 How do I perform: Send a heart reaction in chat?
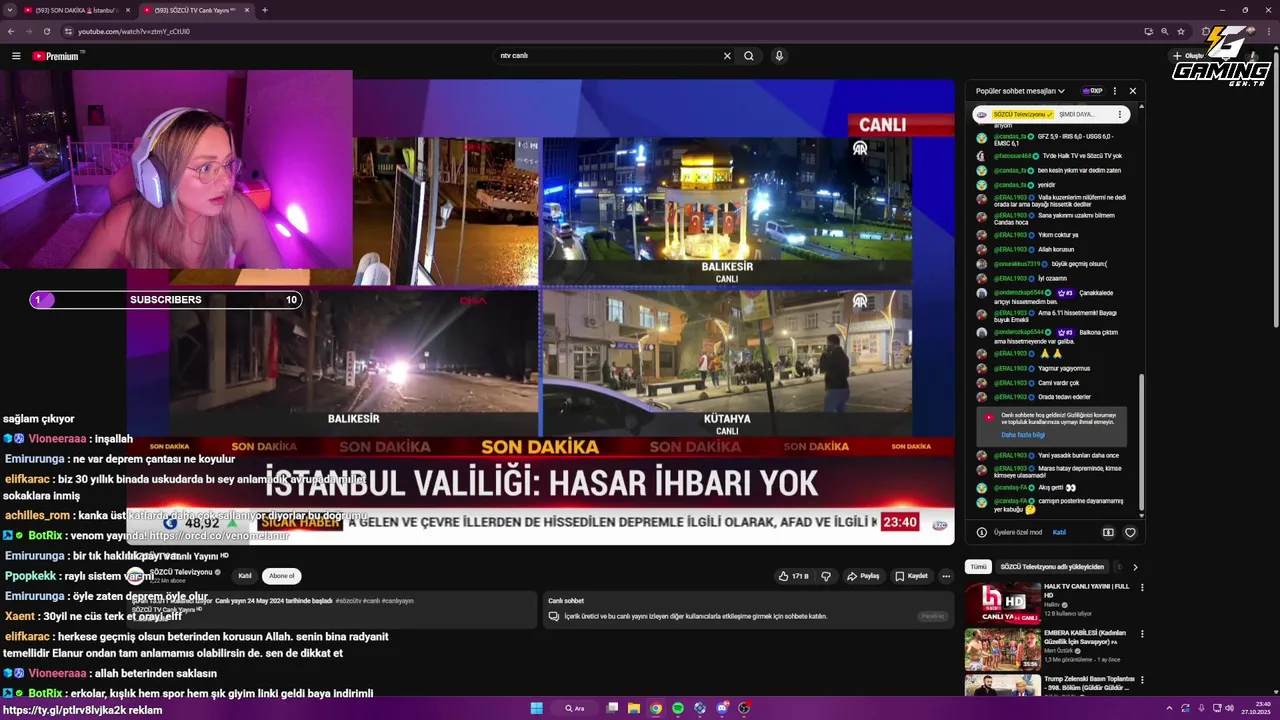pos(1131,532)
